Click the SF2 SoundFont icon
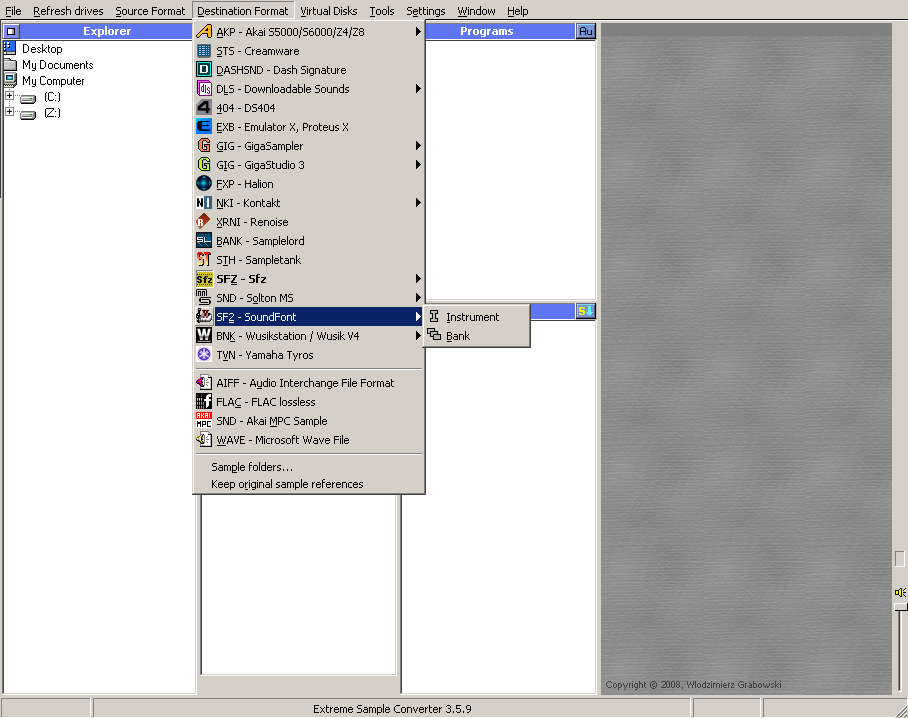The image size is (908, 718). click(x=204, y=317)
